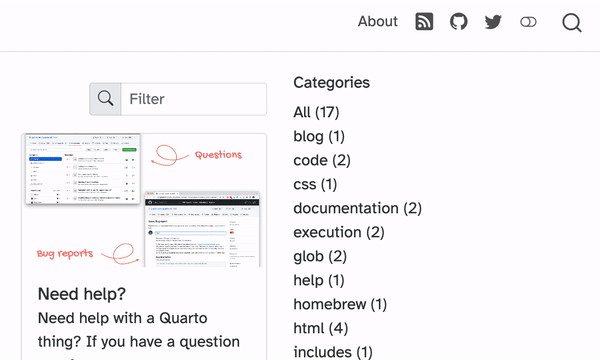
Task: Click the Categories heading
Action: point(331,83)
